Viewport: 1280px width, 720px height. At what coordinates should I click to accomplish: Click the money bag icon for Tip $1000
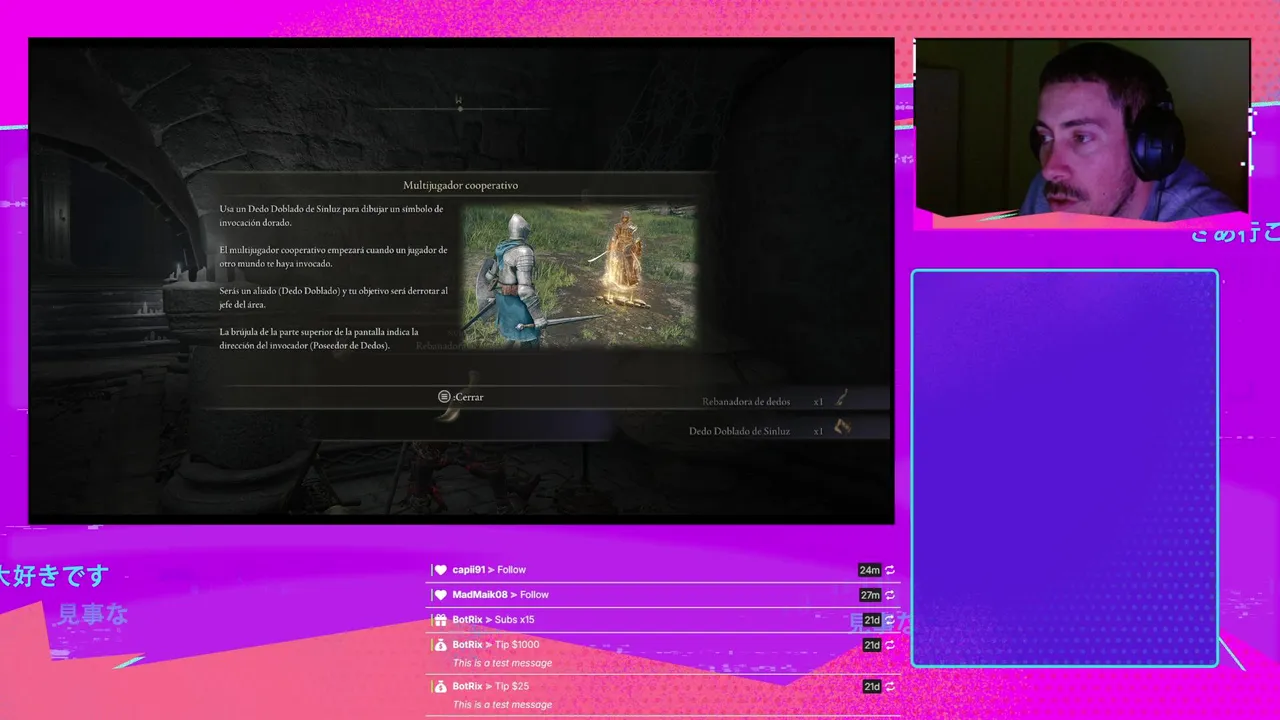point(440,645)
